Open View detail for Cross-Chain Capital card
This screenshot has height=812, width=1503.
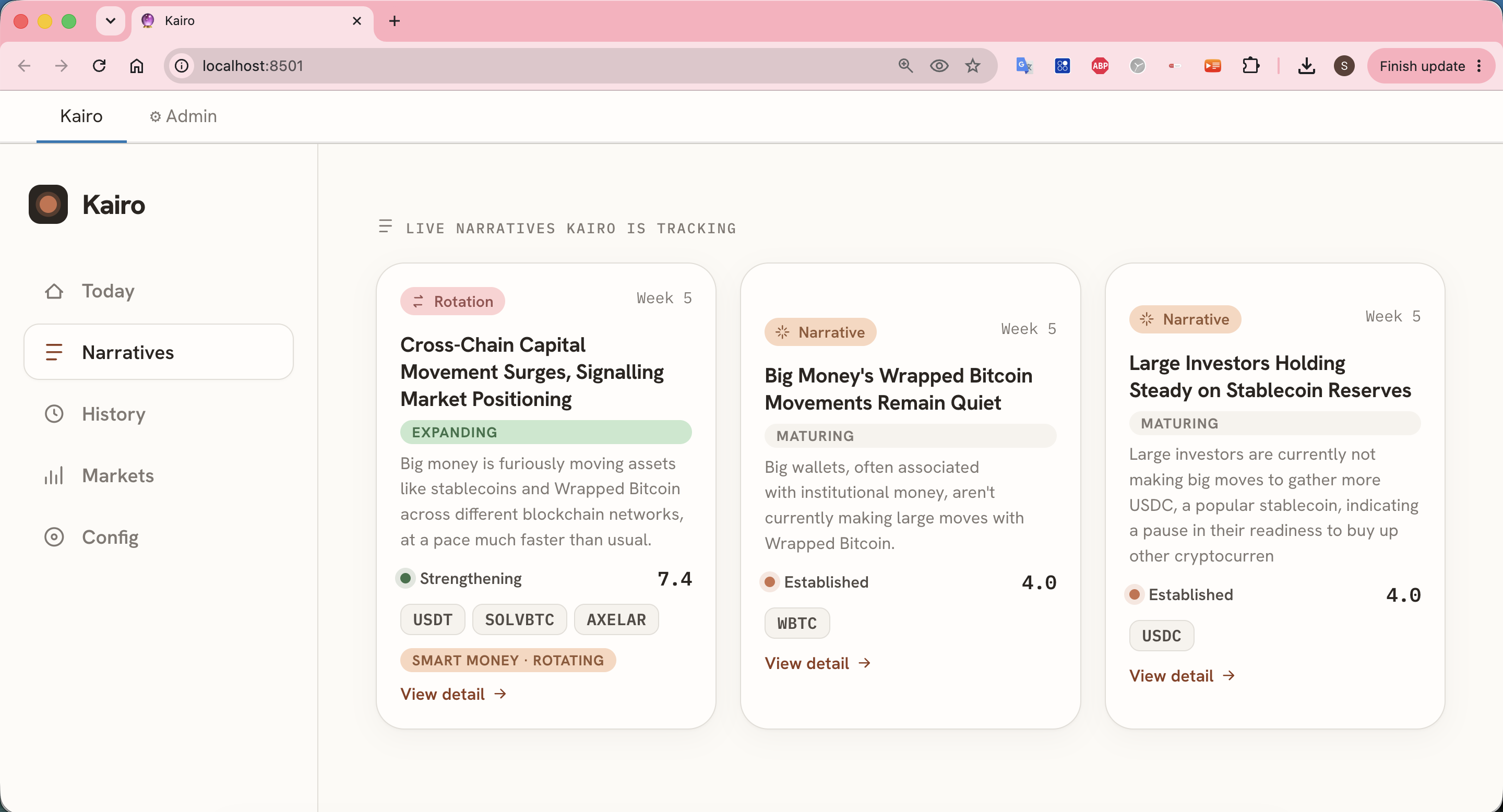[454, 694]
